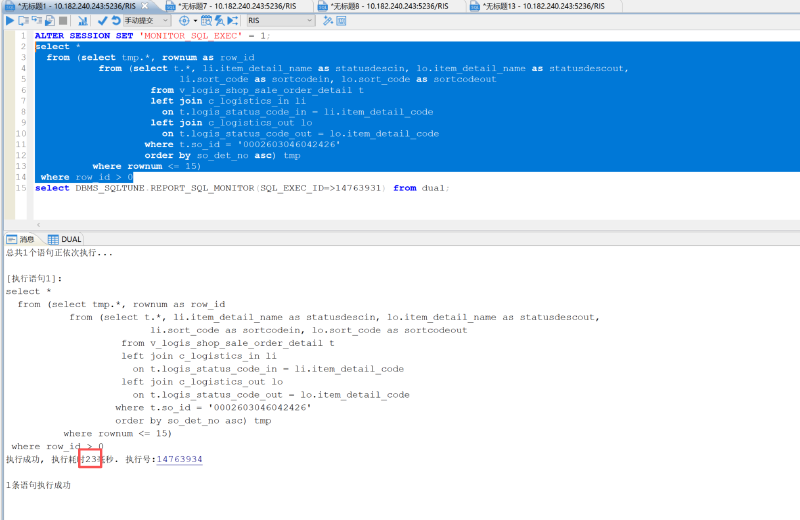This screenshot has height=520, width=800.
Task: Click the lightning magnifier toolbar icon
Action: tap(219, 20)
